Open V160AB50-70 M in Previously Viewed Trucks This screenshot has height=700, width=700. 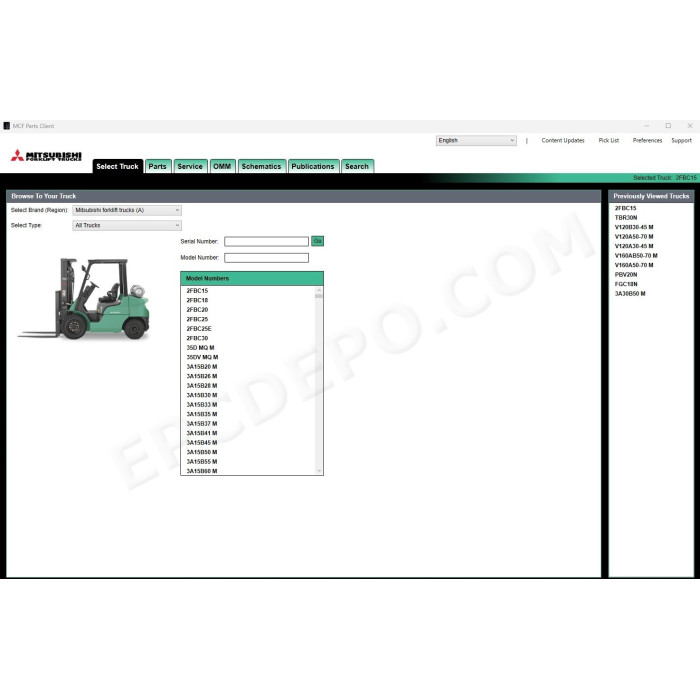point(636,255)
